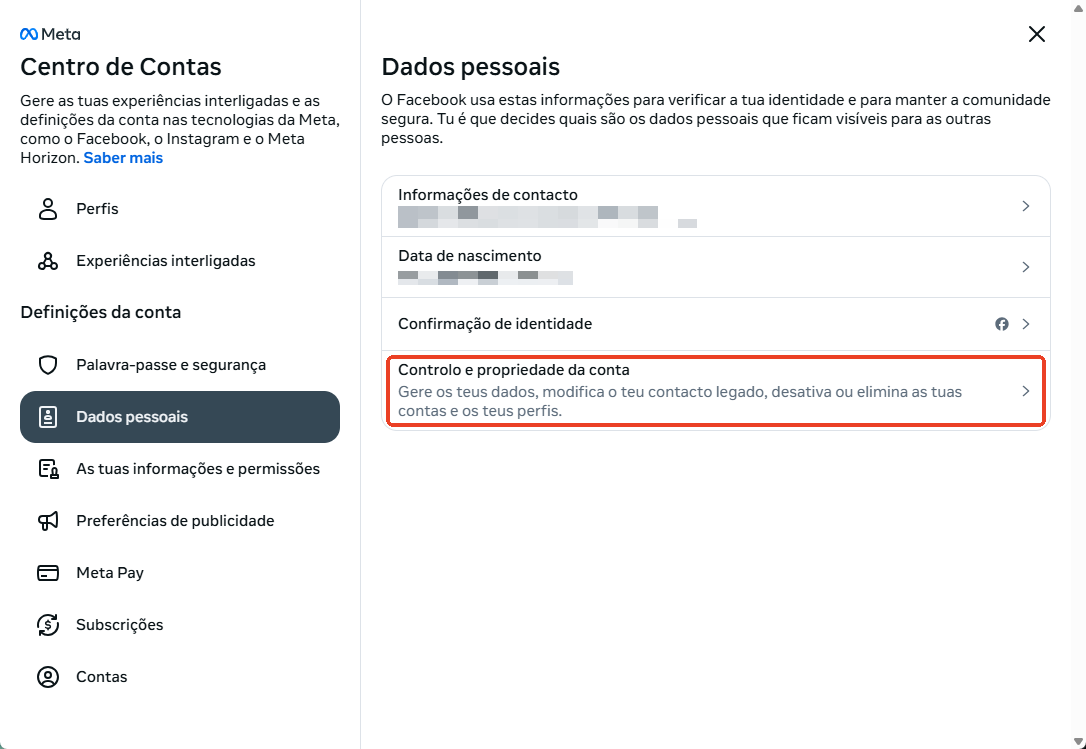This screenshot has height=749, width=1086.
Task: Close the Dados pessoais panel with the X
Action: pyautogui.click(x=1036, y=33)
